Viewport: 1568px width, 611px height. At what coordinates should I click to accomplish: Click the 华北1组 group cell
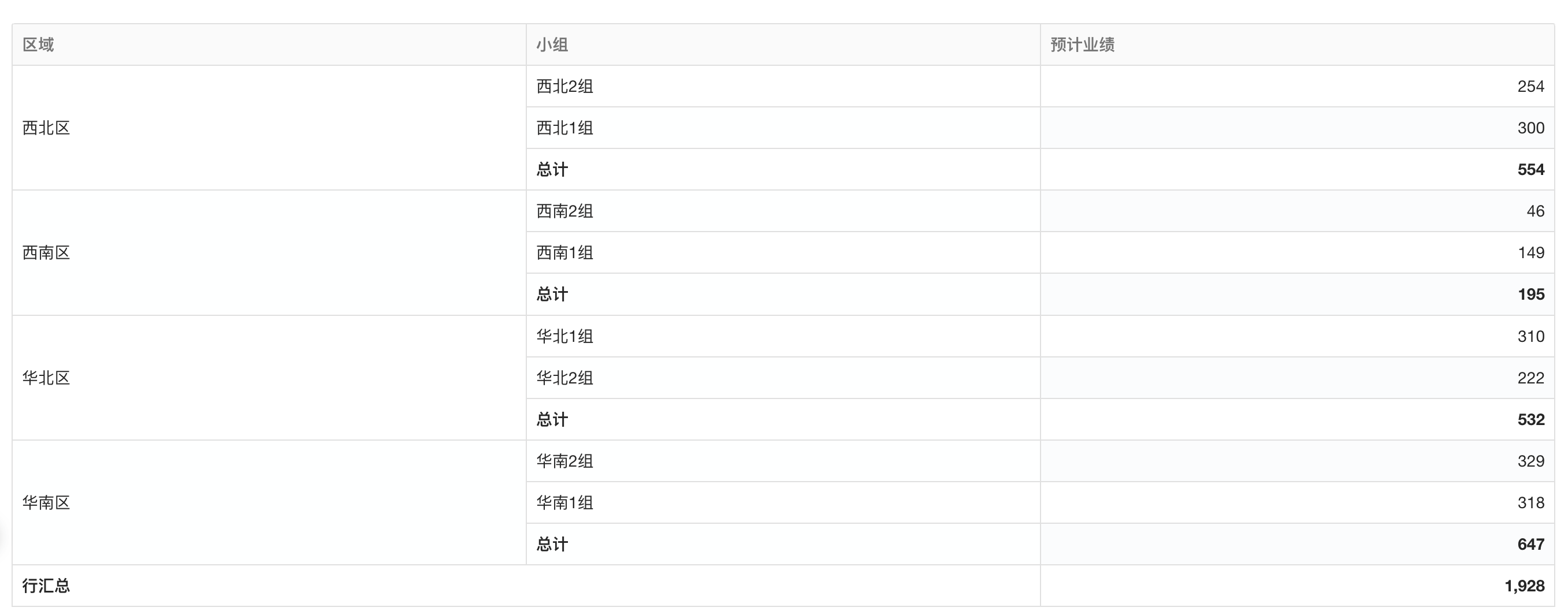coord(564,337)
